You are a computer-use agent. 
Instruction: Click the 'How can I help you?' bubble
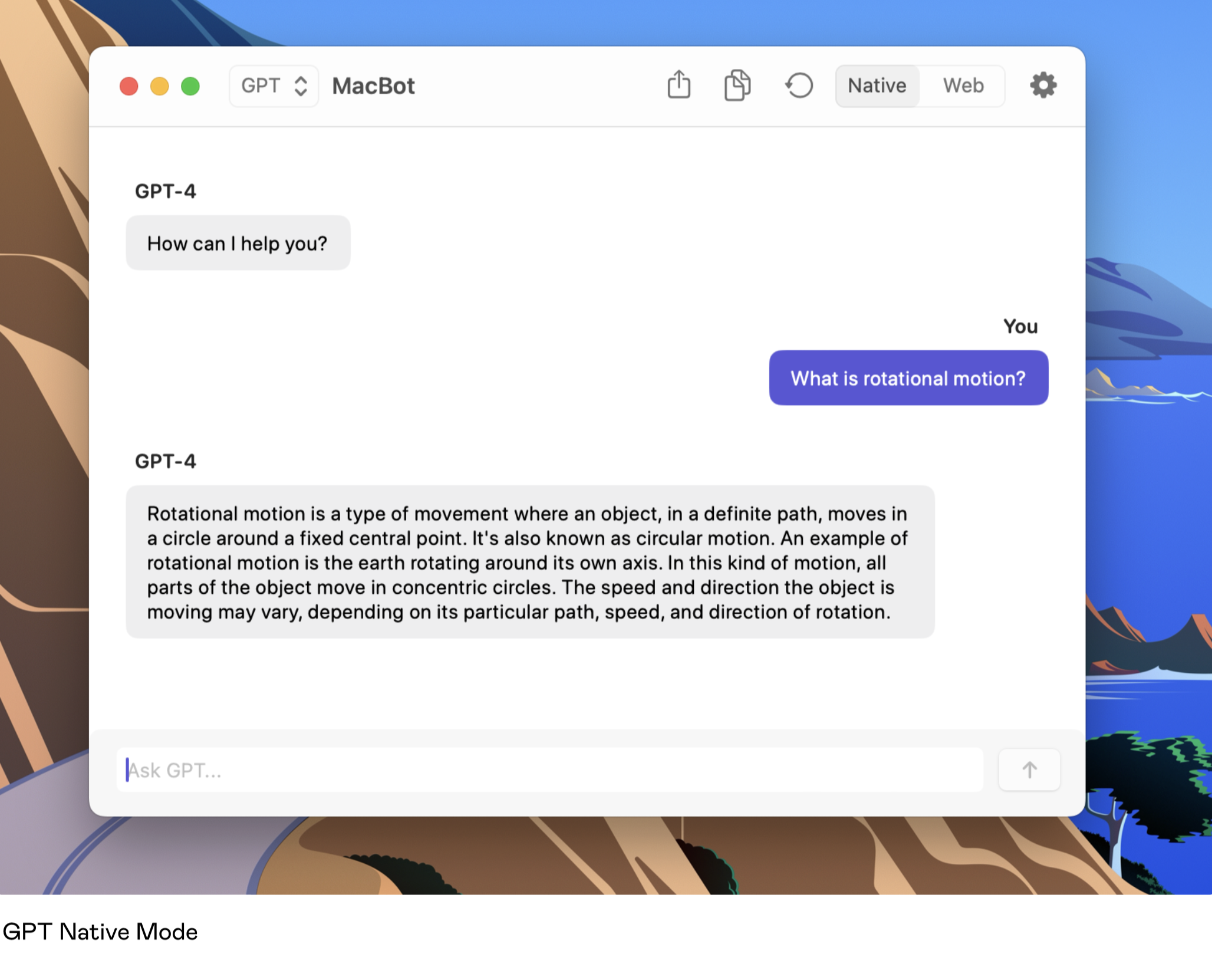coord(238,243)
